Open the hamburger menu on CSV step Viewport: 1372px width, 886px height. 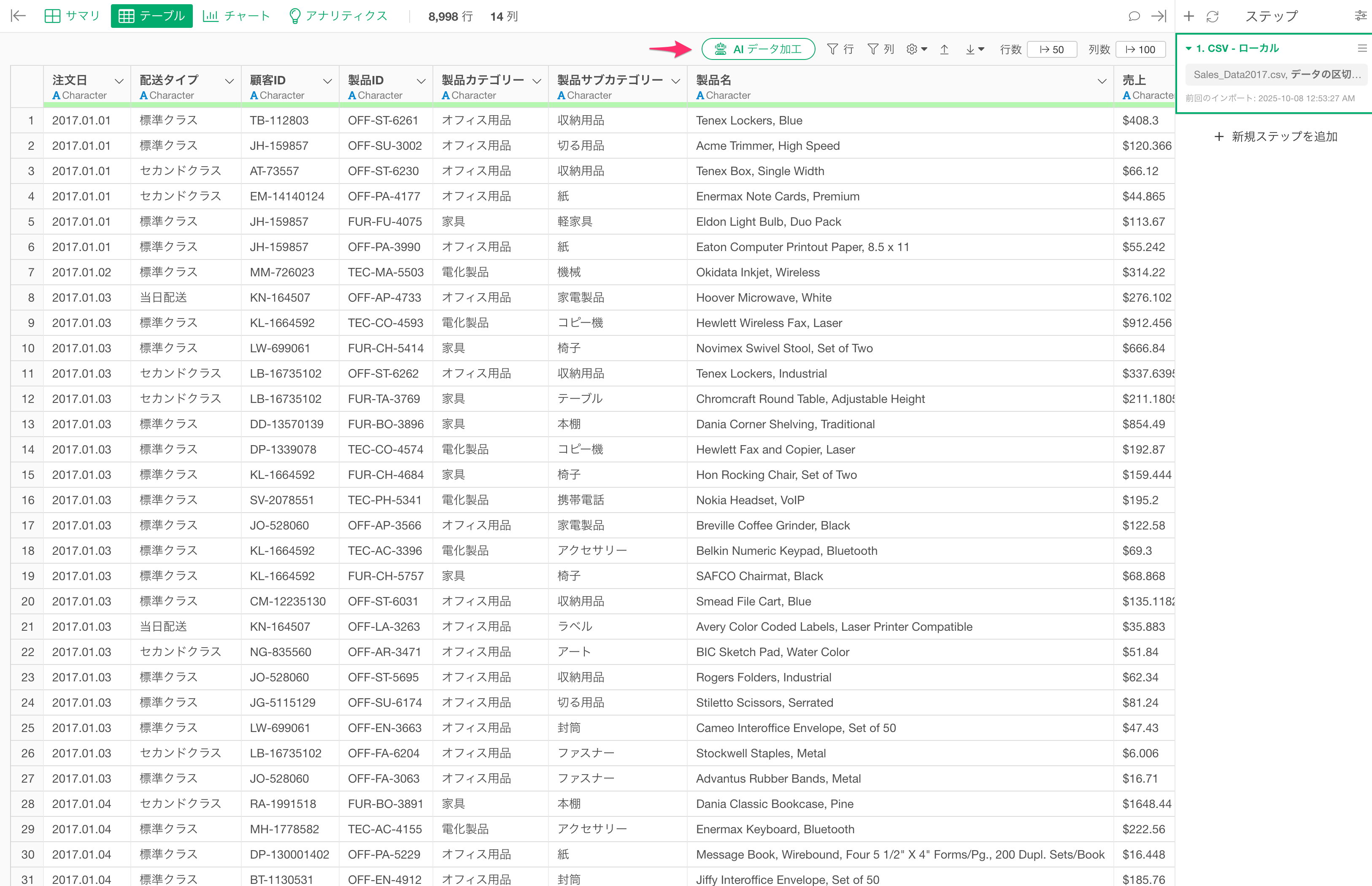click(1361, 49)
